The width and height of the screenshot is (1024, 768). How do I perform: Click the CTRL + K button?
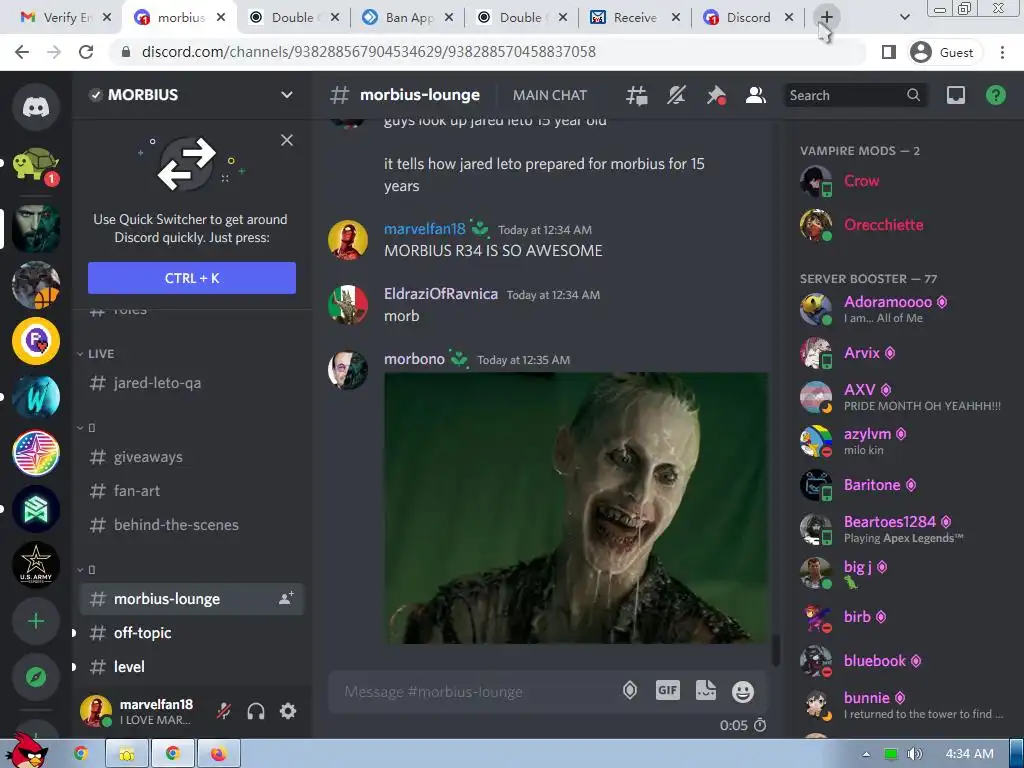(x=192, y=278)
